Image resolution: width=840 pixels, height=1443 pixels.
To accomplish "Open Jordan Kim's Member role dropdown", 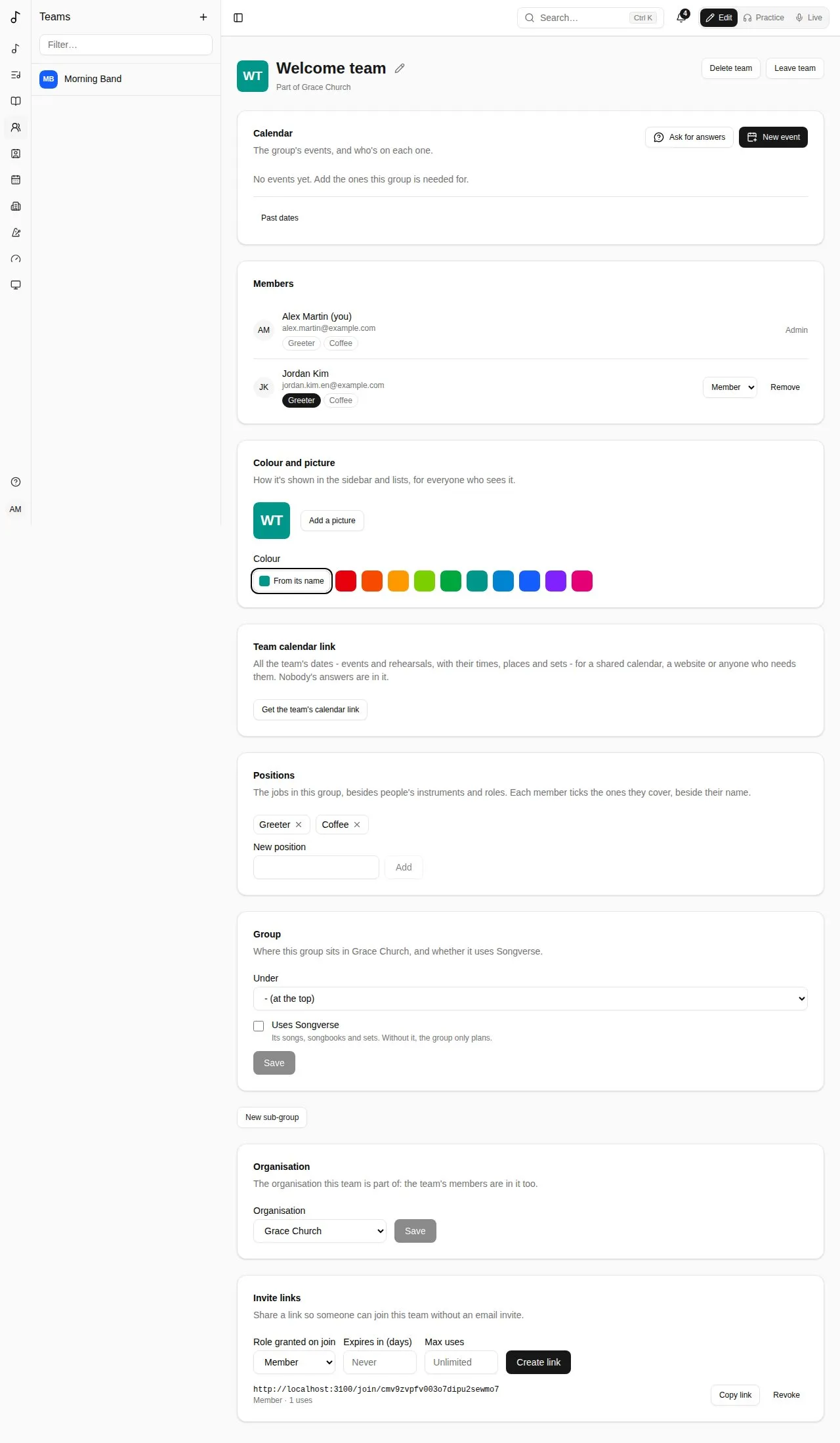I will click(x=730, y=387).
